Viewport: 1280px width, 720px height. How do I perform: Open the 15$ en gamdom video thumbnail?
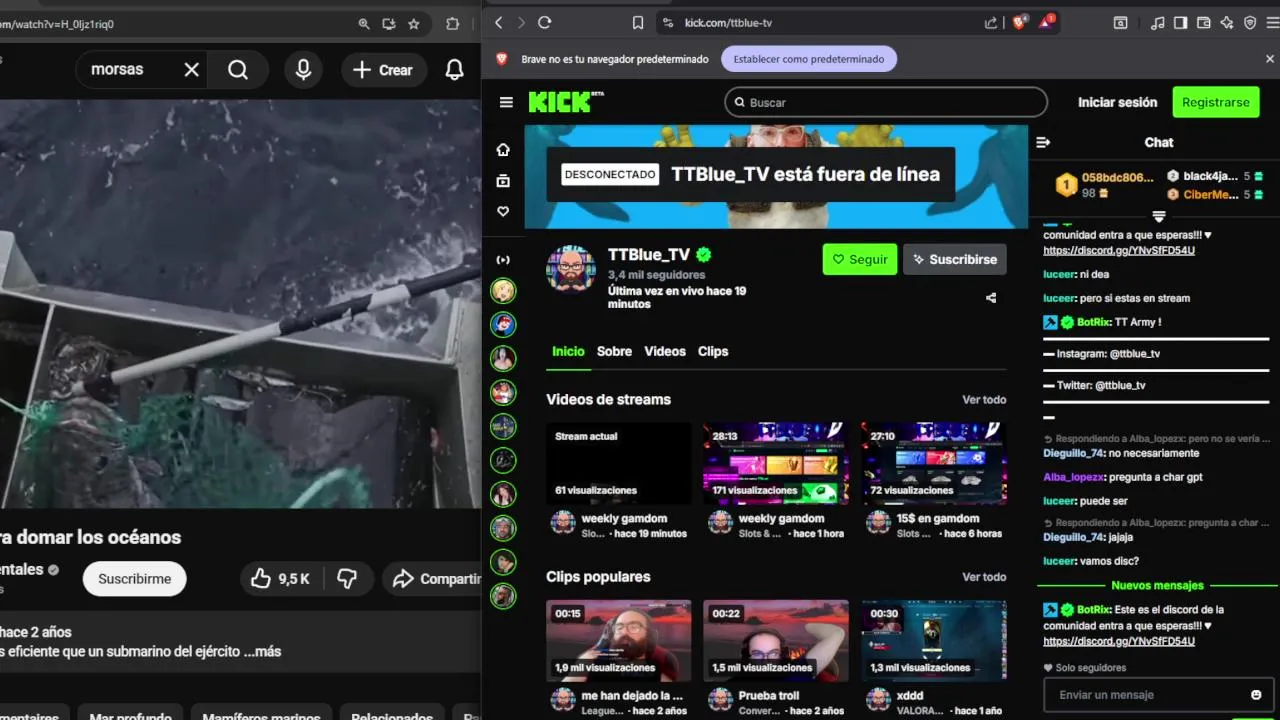click(934, 463)
